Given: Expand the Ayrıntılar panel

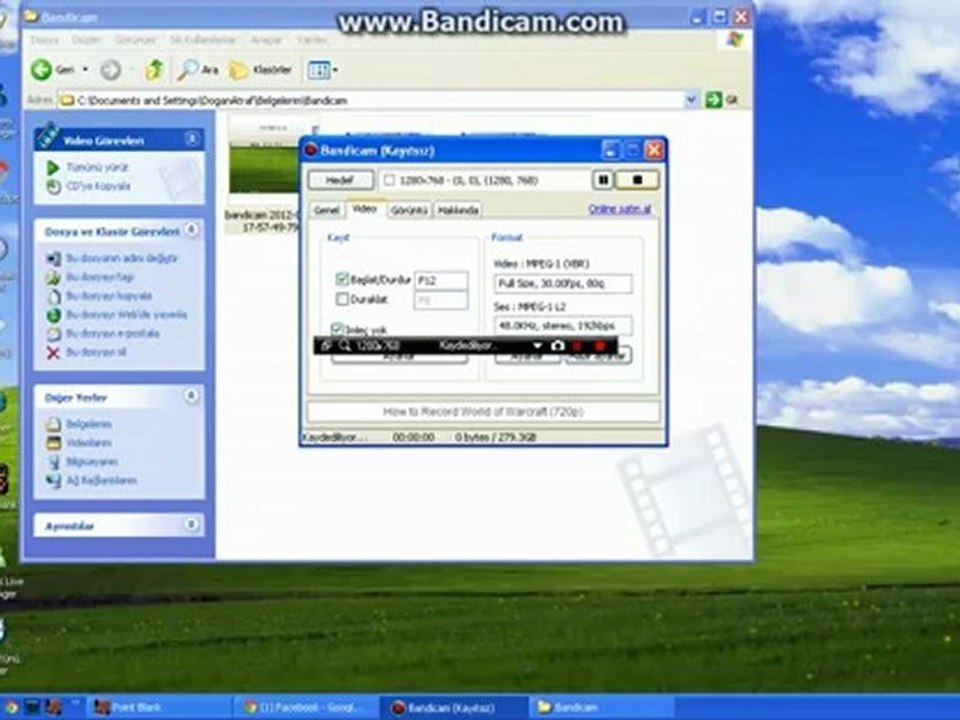Looking at the screenshot, I should tap(192, 525).
